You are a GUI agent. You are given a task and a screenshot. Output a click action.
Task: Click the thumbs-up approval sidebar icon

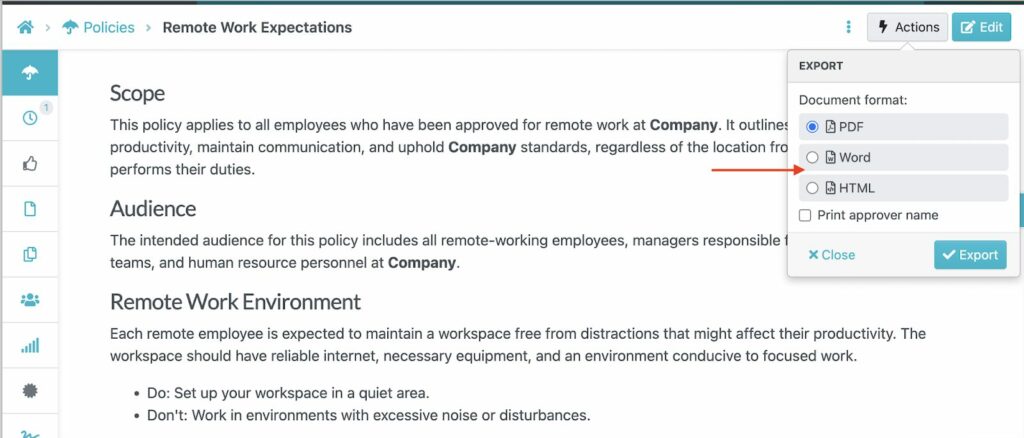click(30, 164)
